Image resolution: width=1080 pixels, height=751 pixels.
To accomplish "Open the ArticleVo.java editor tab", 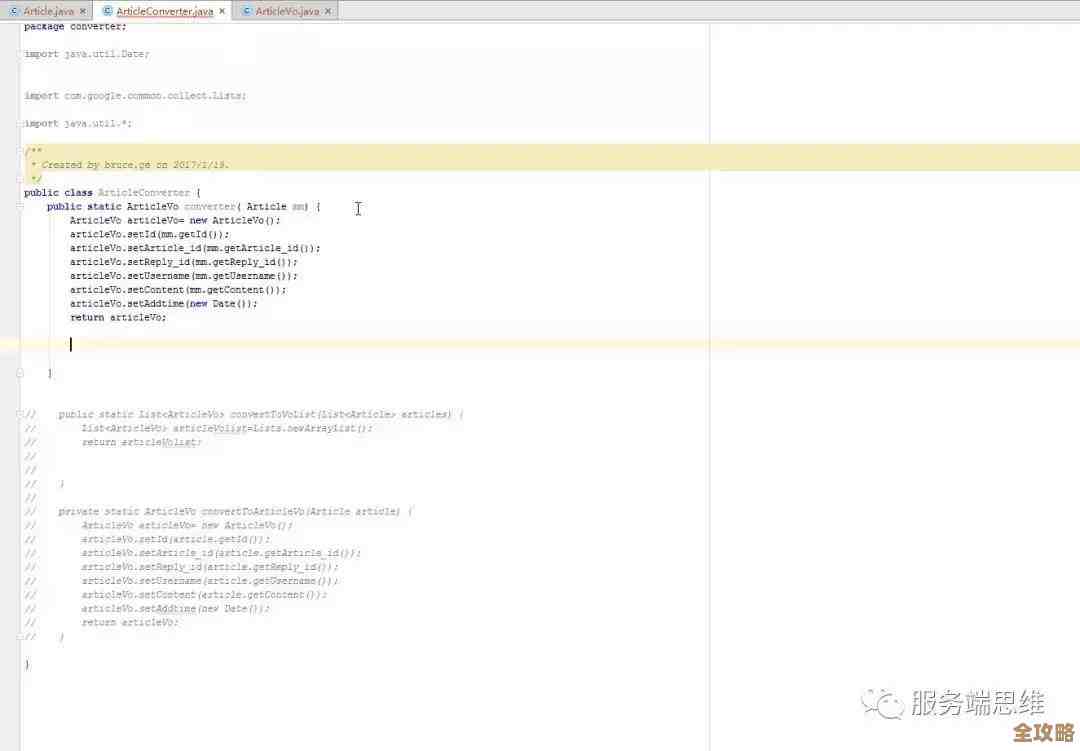I will click(287, 11).
